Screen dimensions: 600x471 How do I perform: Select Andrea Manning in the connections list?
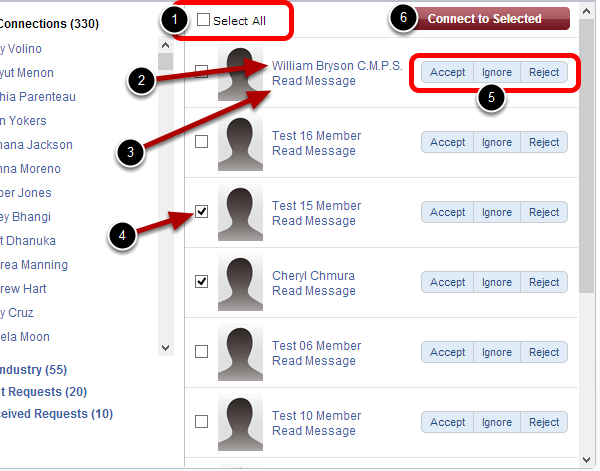[x=34, y=265]
